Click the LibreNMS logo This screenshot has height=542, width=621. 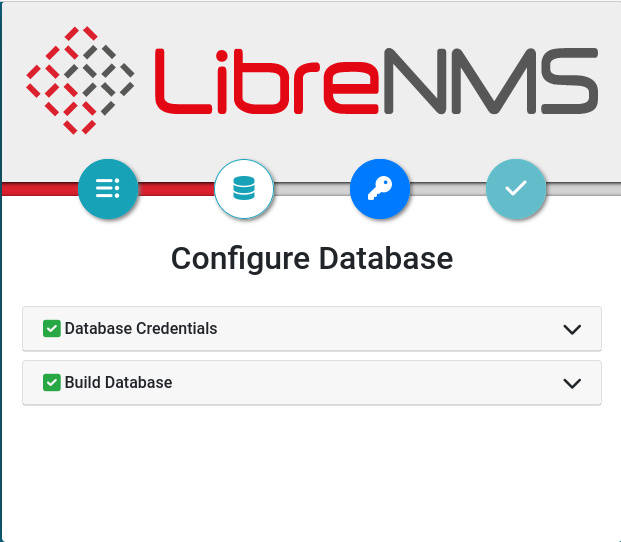click(312, 80)
